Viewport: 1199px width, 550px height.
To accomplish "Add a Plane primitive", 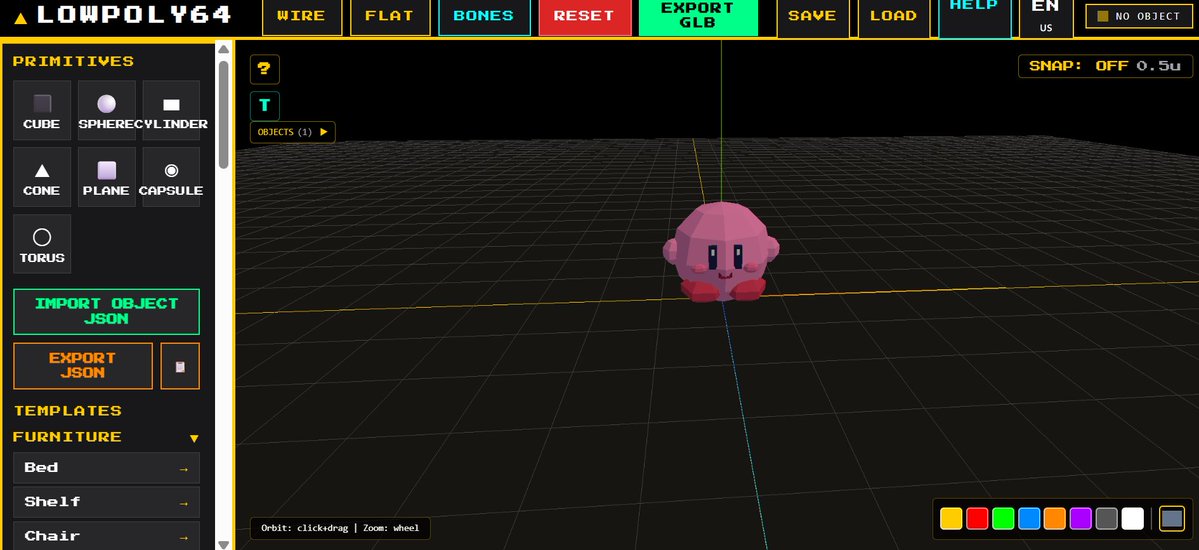I will point(106,177).
